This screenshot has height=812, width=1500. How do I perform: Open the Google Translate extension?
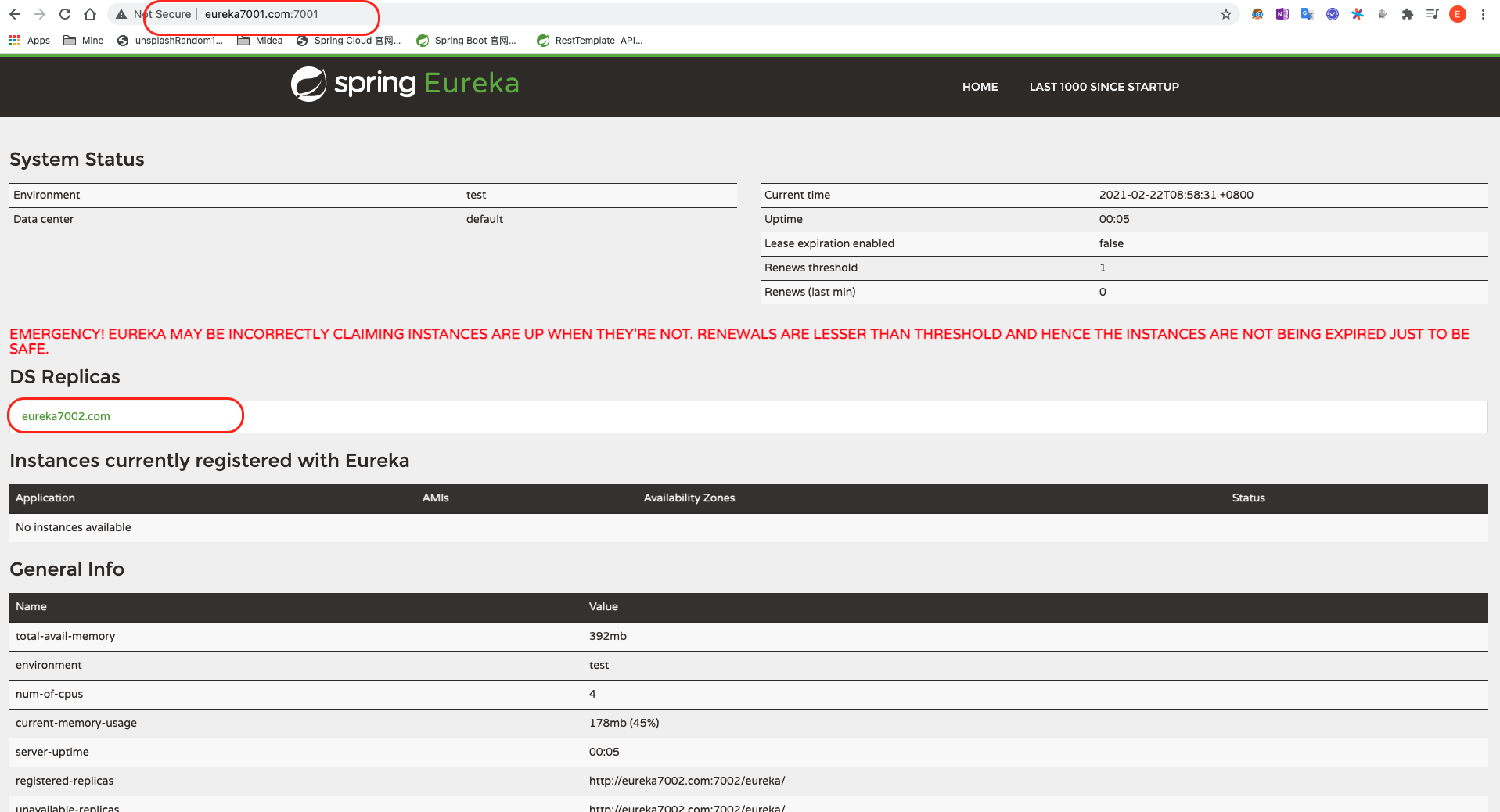1307,14
